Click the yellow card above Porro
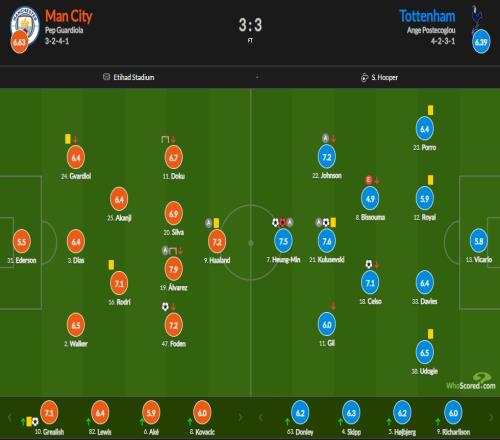This screenshot has height=440, width=500. [430, 110]
